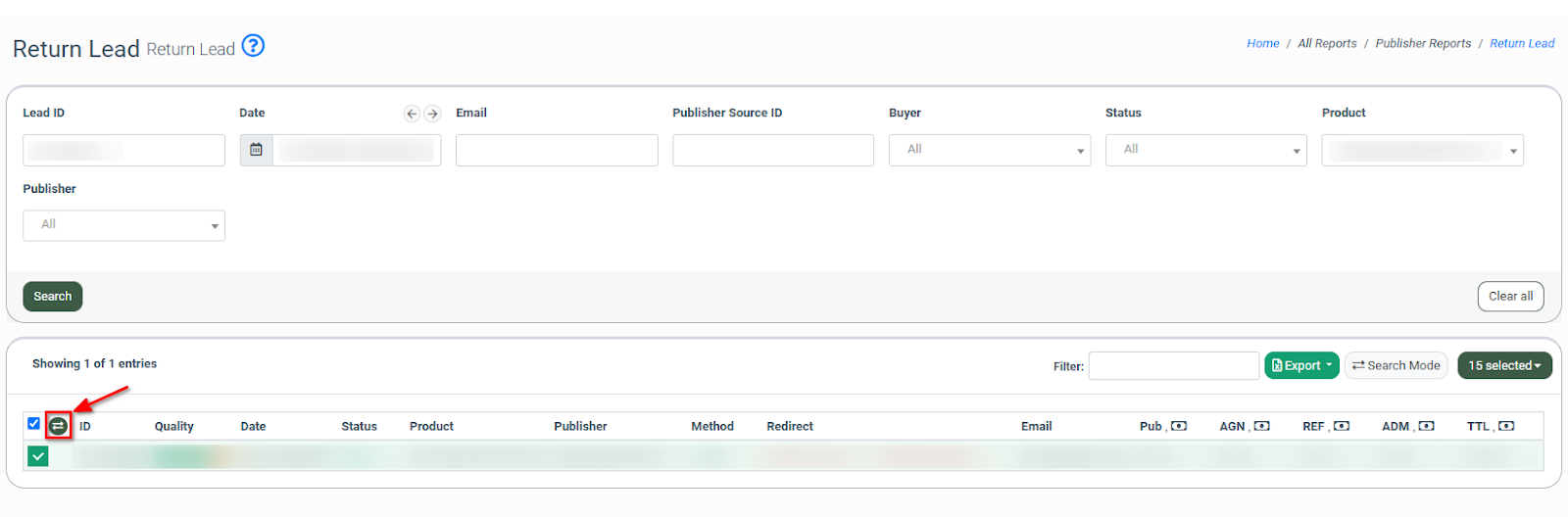Go to All Reports breadcrumb
The width and height of the screenshot is (1568, 517).
pos(1327,43)
